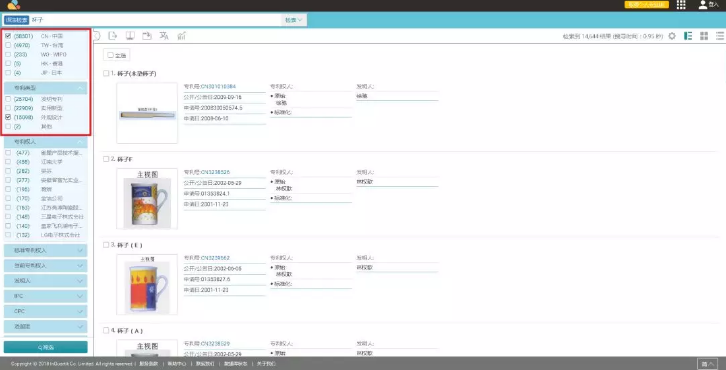Check the WO - WIPO country filter

pyautogui.click(x=8, y=54)
